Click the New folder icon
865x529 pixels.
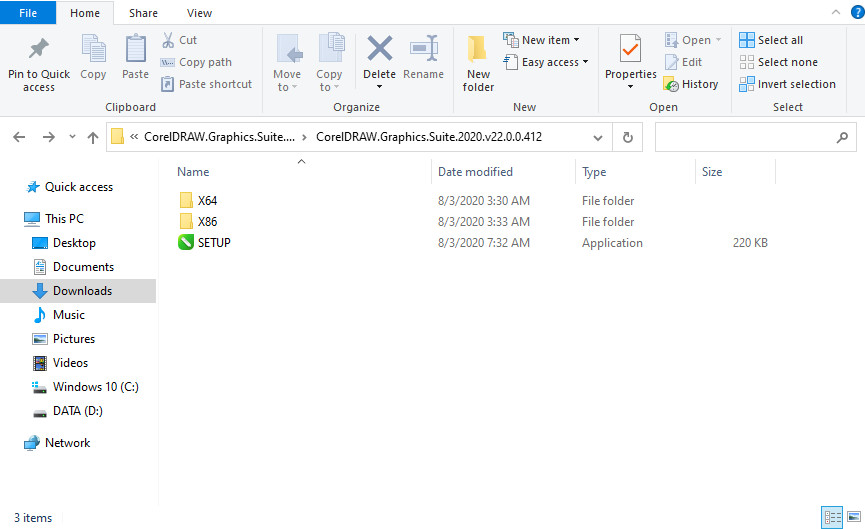[478, 50]
